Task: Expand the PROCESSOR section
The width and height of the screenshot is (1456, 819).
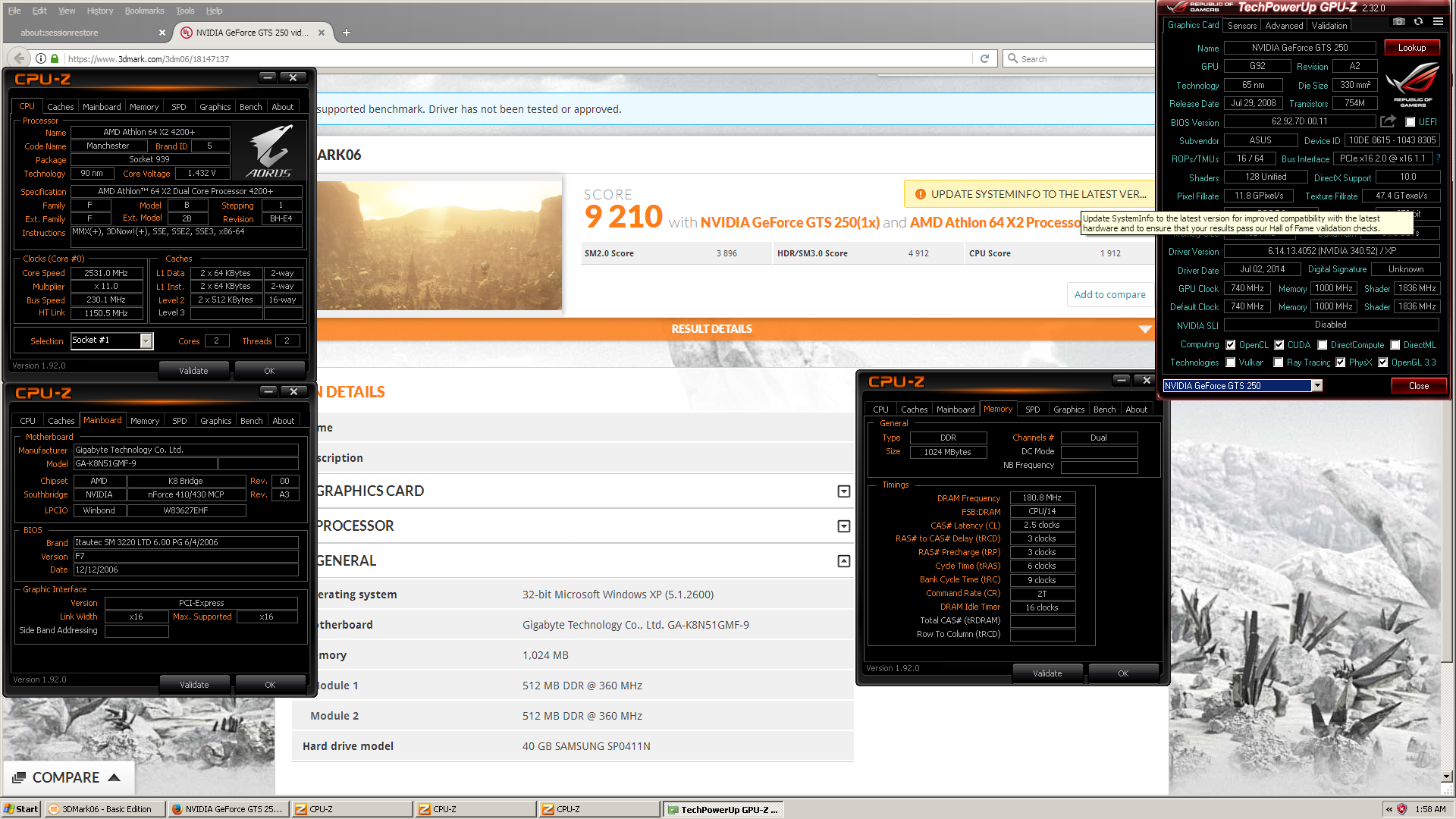Action: tap(843, 526)
